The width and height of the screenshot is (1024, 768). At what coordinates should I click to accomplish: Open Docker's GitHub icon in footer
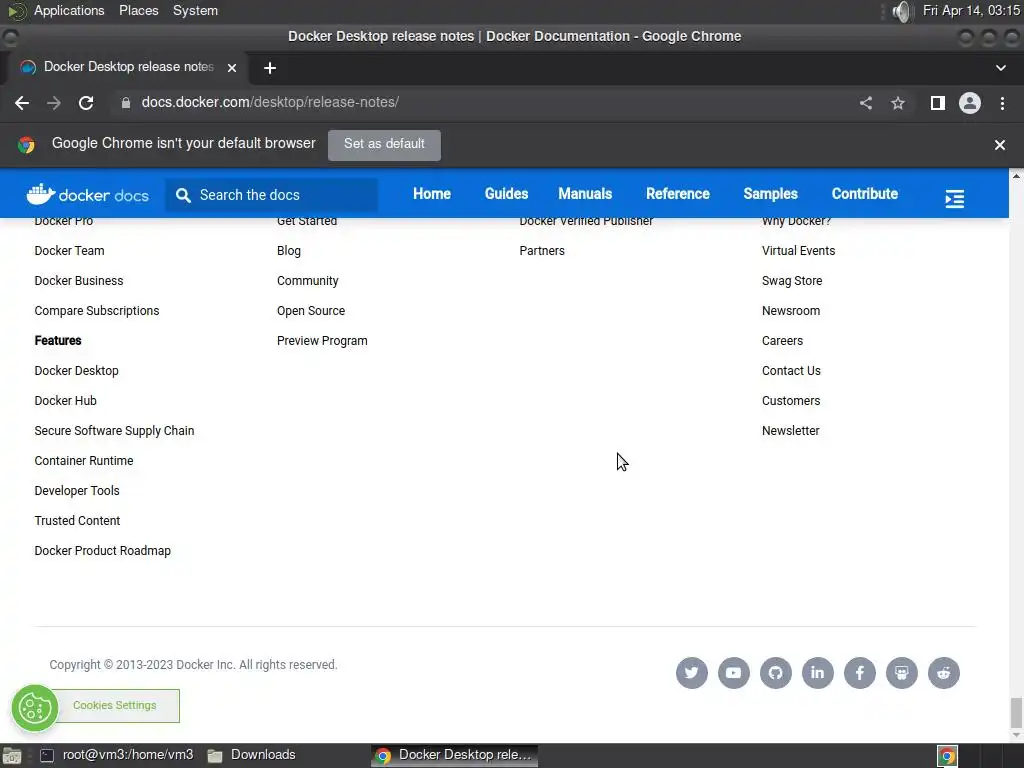coord(776,673)
